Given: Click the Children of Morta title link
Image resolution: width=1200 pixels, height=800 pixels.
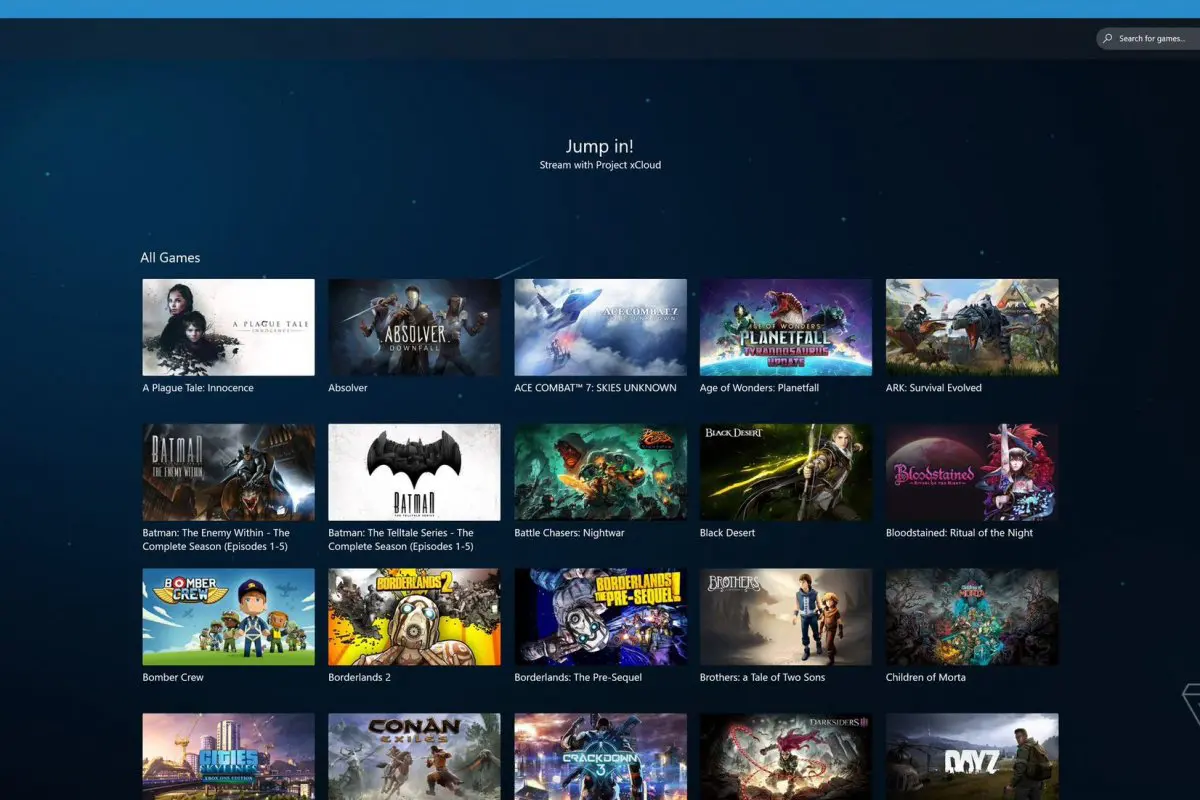Looking at the screenshot, I should point(925,678).
